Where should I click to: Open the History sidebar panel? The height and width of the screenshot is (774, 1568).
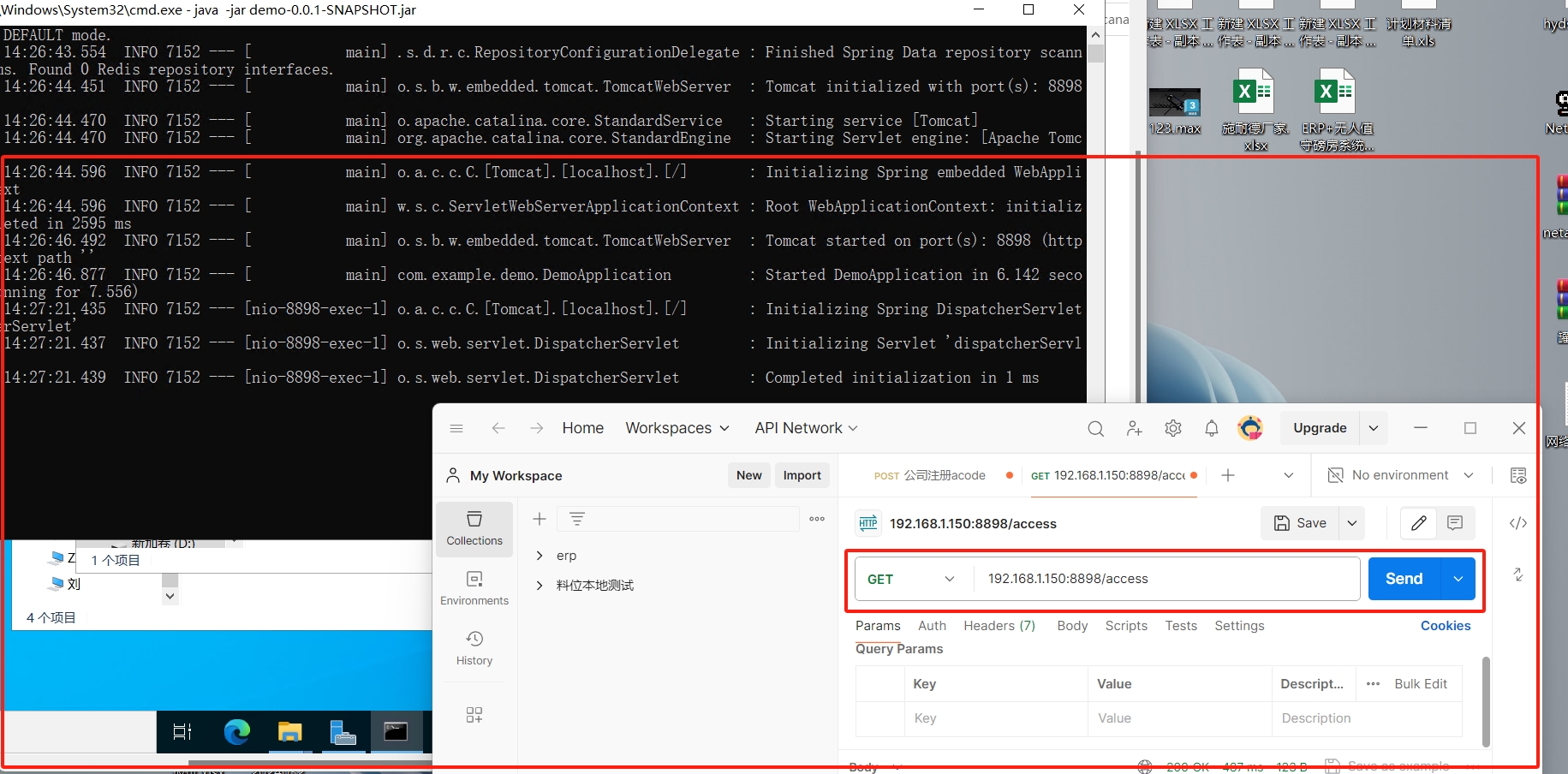pyautogui.click(x=474, y=649)
